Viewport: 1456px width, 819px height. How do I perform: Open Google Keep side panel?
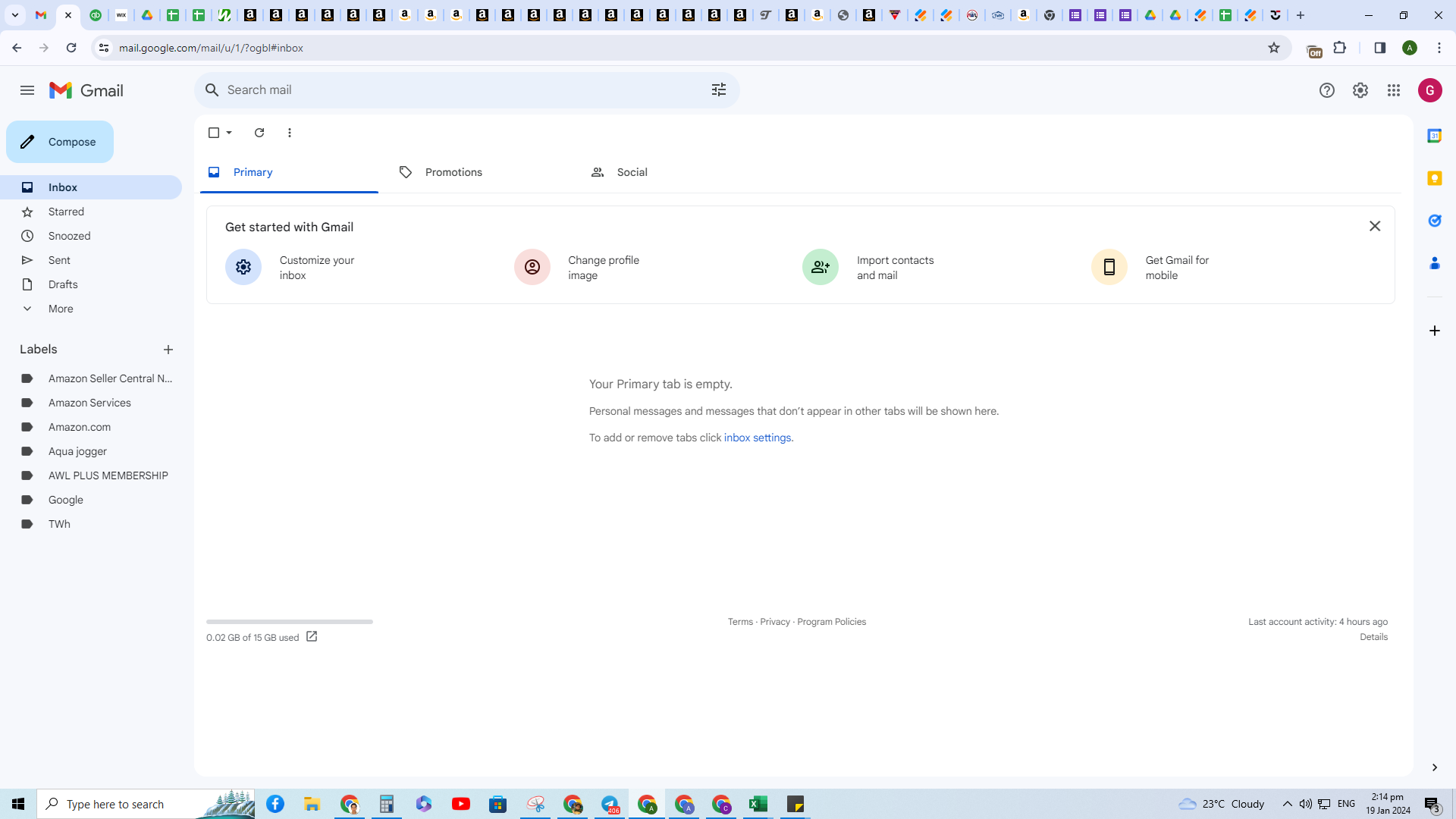tap(1434, 178)
